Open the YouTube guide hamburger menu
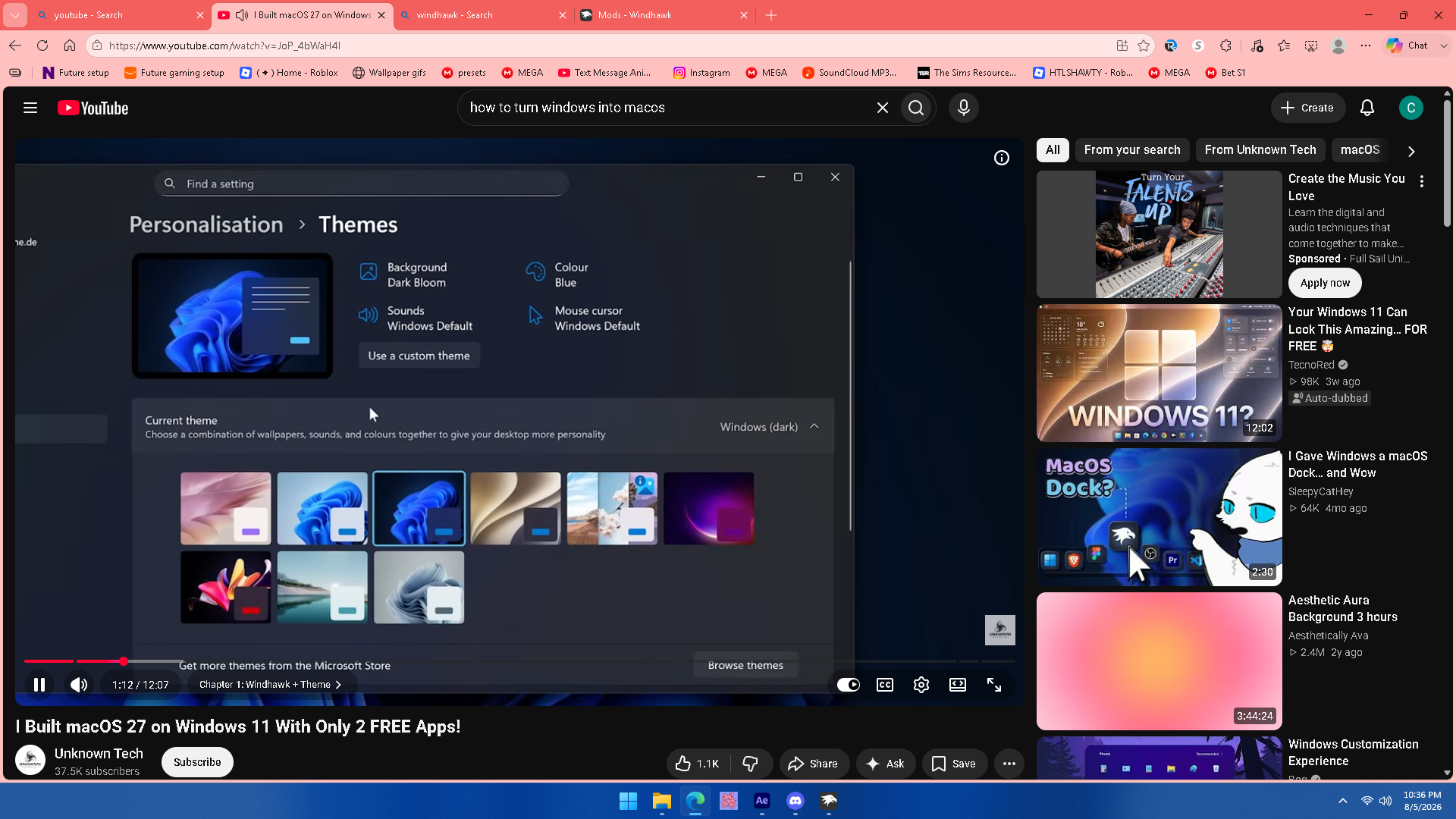 (x=30, y=108)
